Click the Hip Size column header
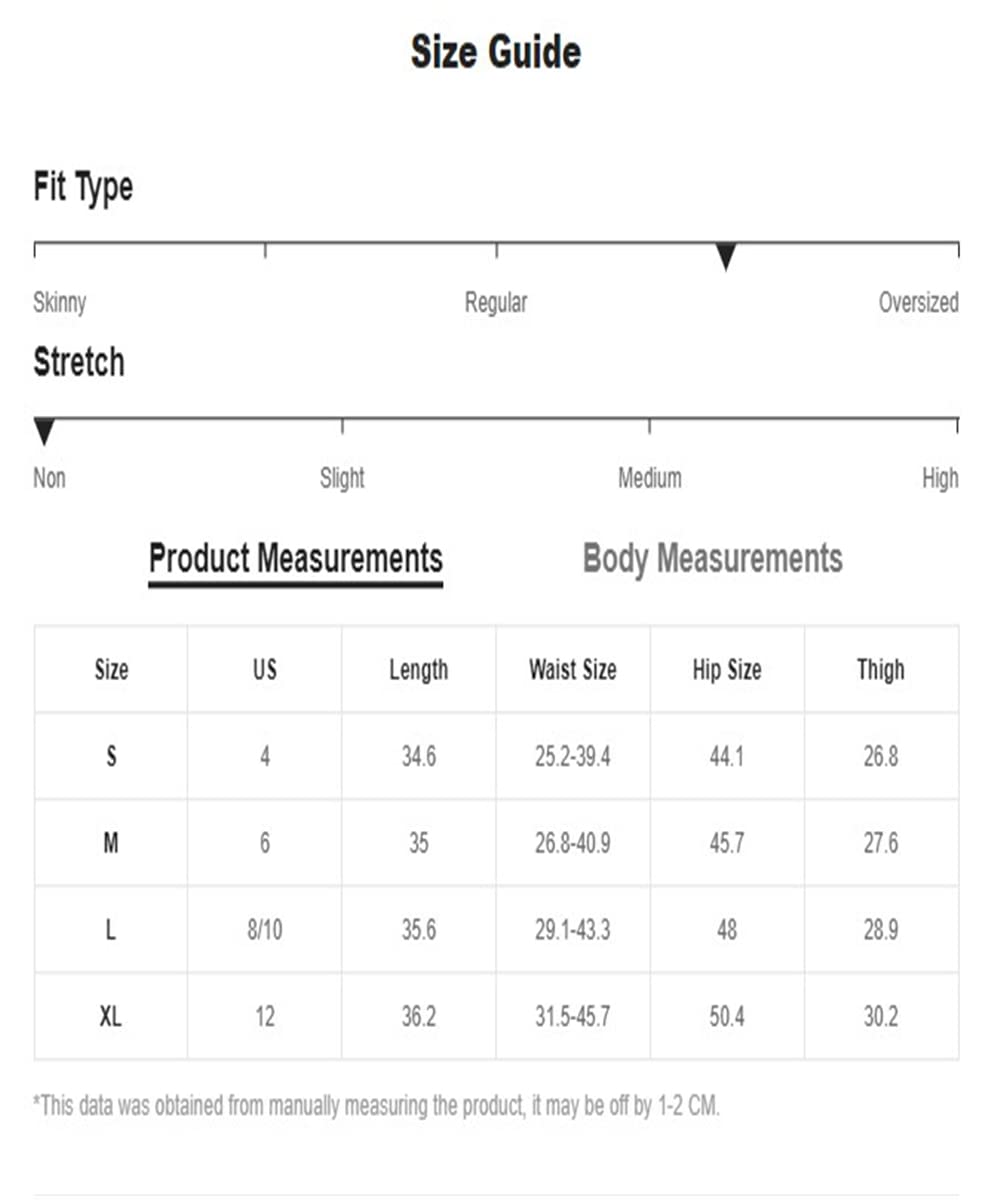The width and height of the screenshot is (1000, 1200). (x=727, y=670)
